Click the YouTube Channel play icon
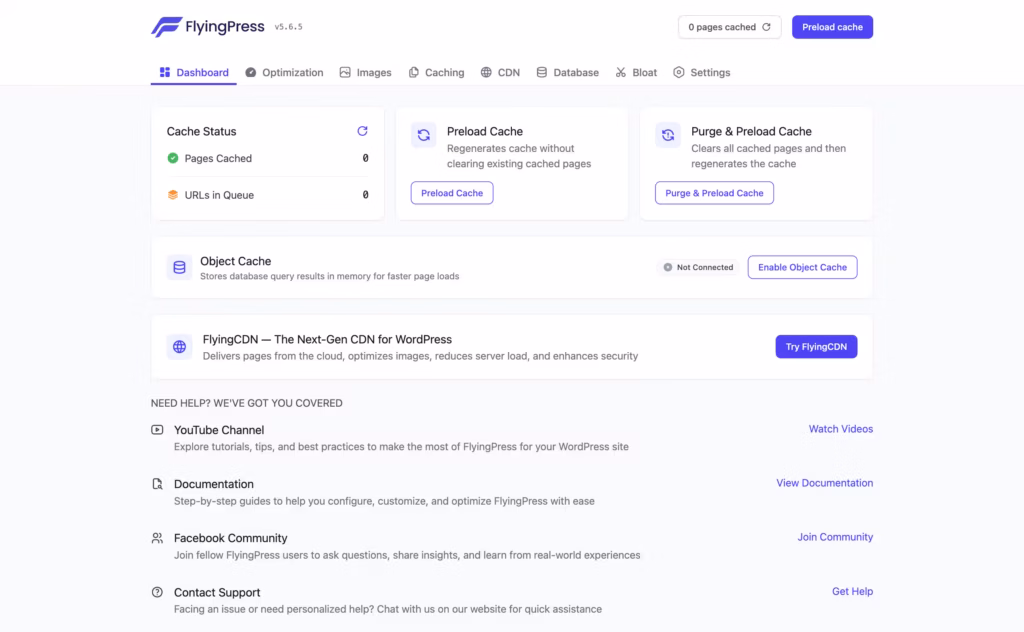Screen dimensions: 1024x632 pos(157,430)
